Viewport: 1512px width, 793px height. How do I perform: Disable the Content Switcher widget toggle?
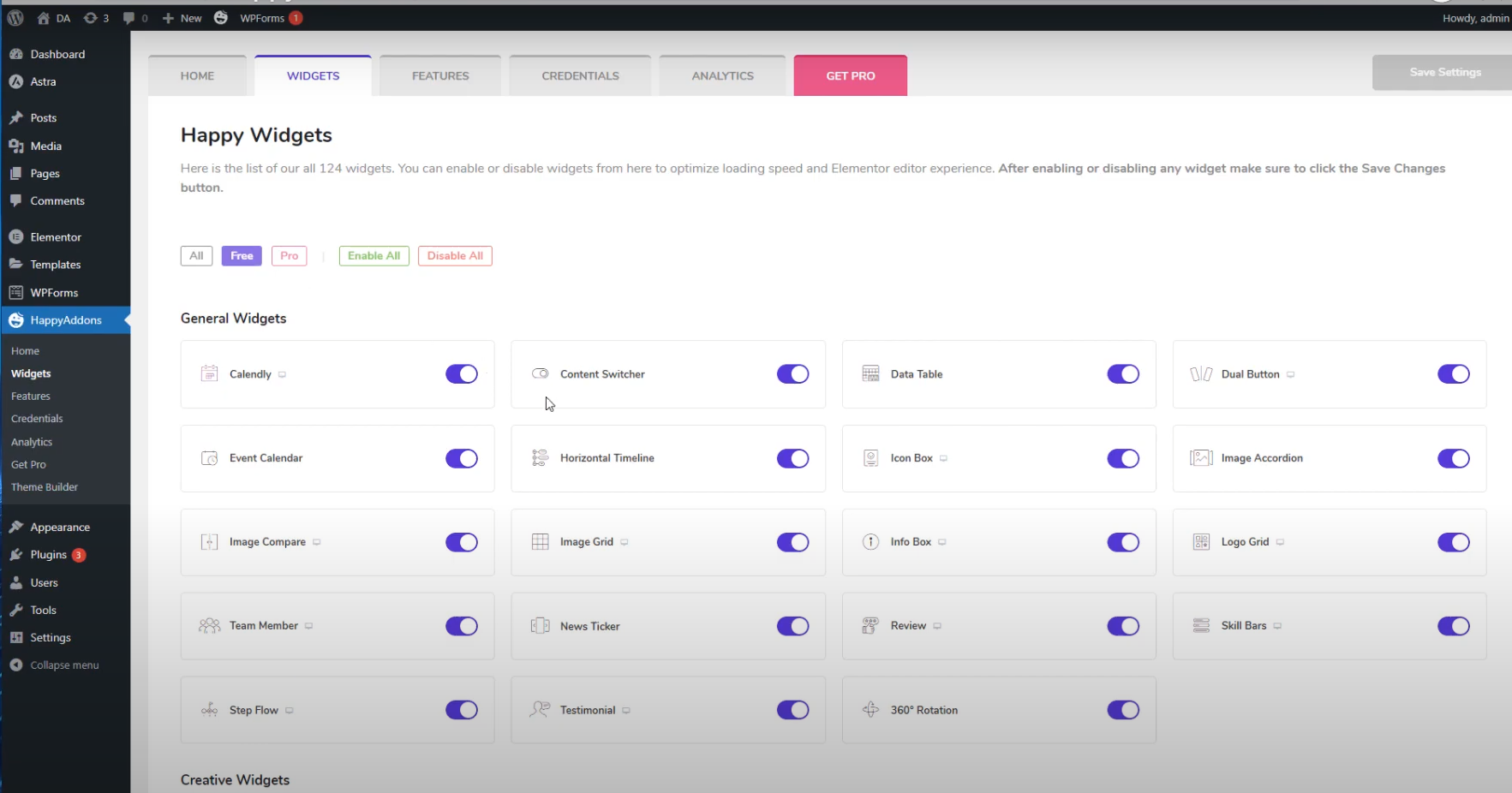click(792, 374)
